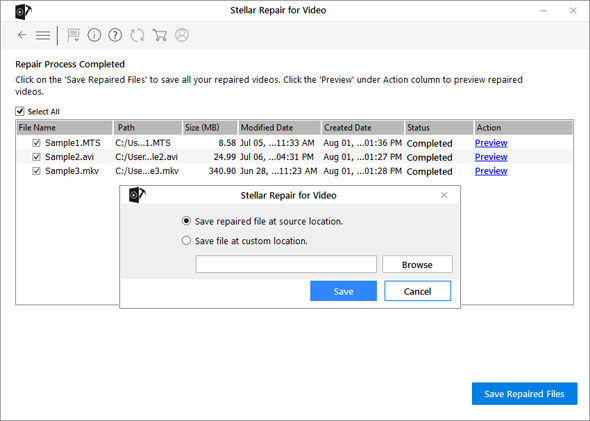
Task: Open the Buy shopping cart icon
Action: click(x=160, y=35)
